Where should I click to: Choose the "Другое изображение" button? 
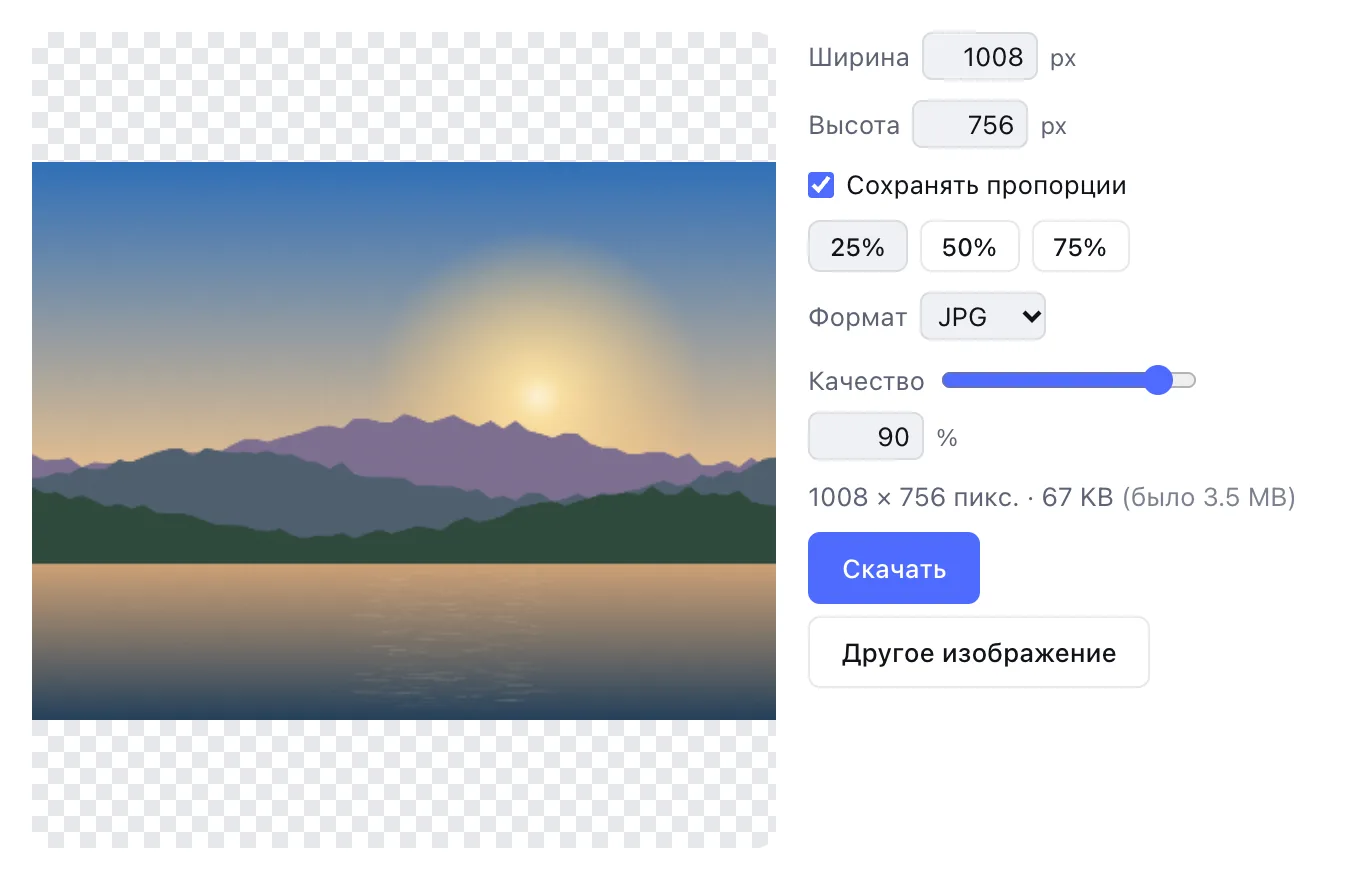click(x=979, y=653)
